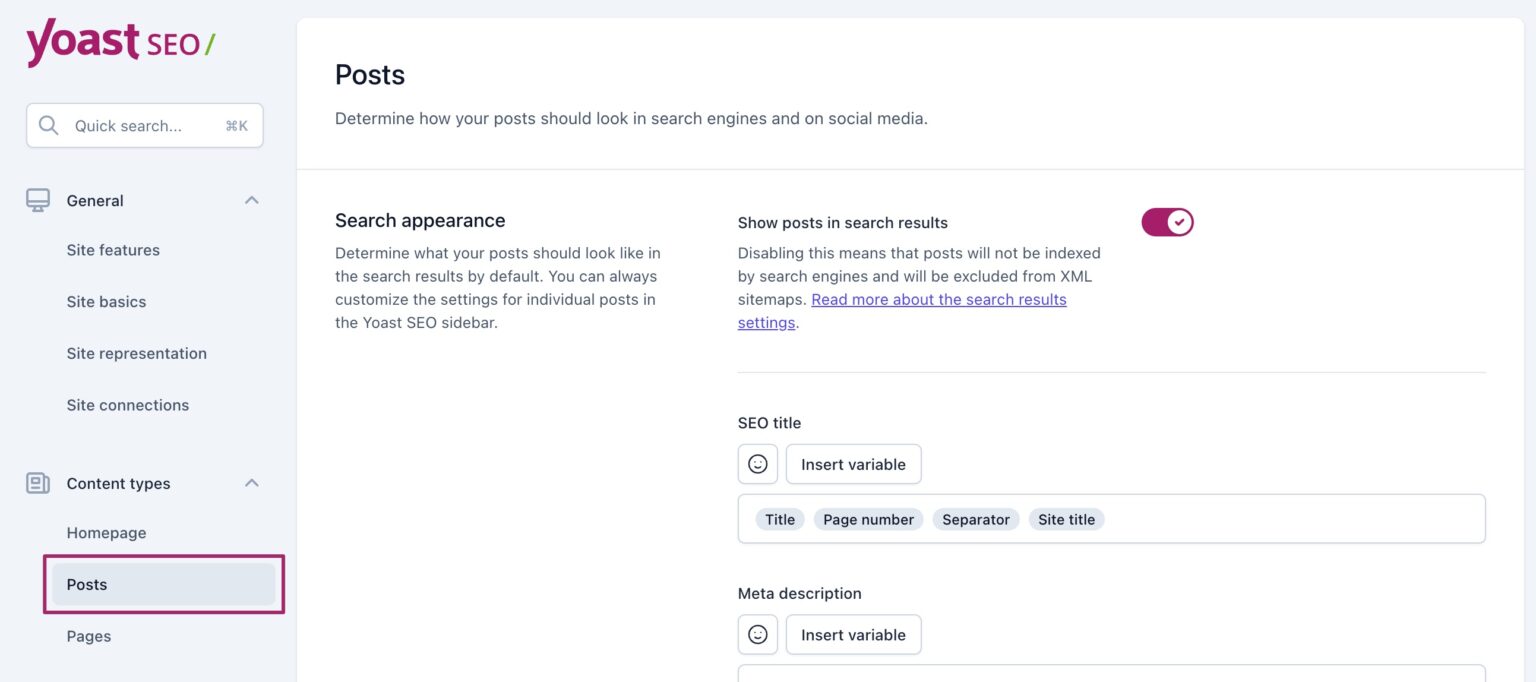The width and height of the screenshot is (1536, 682).
Task: Collapse the Content types section
Action: pyautogui.click(x=253, y=481)
